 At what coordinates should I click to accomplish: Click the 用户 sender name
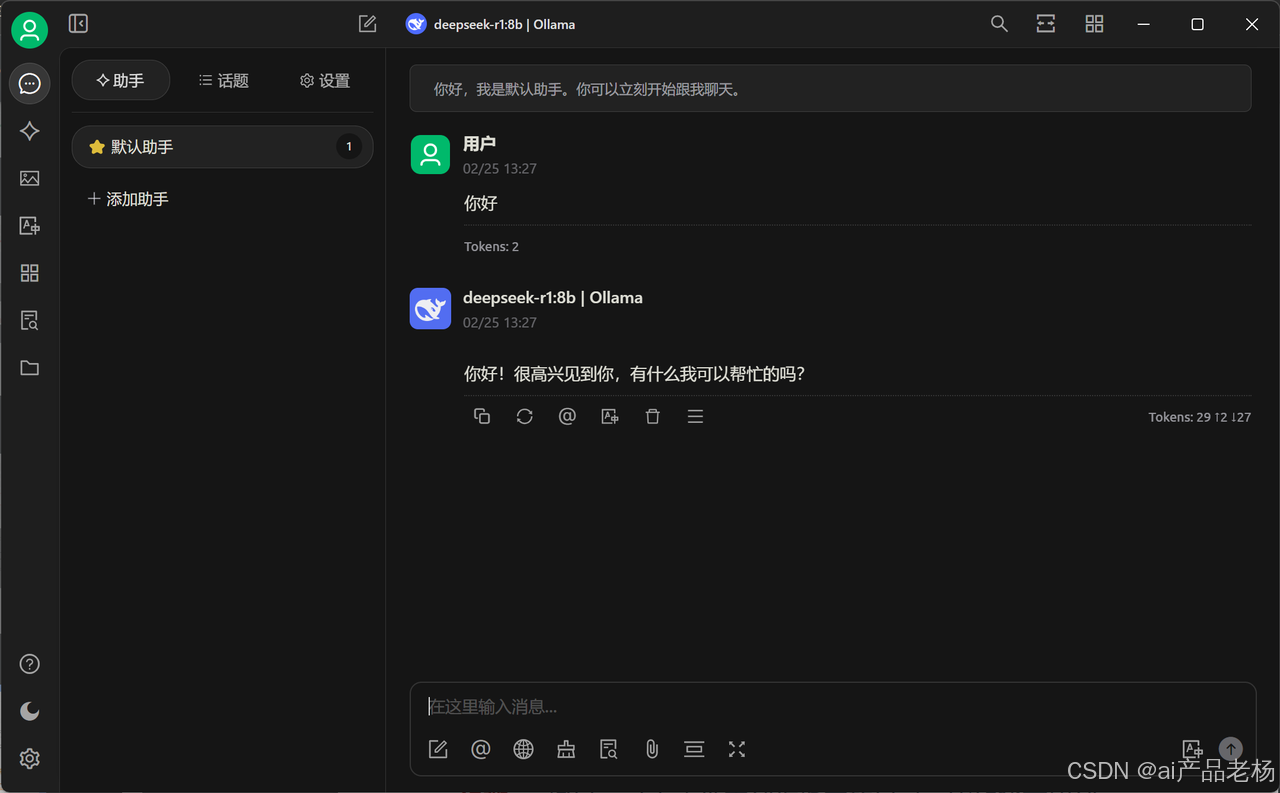(x=480, y=144)
